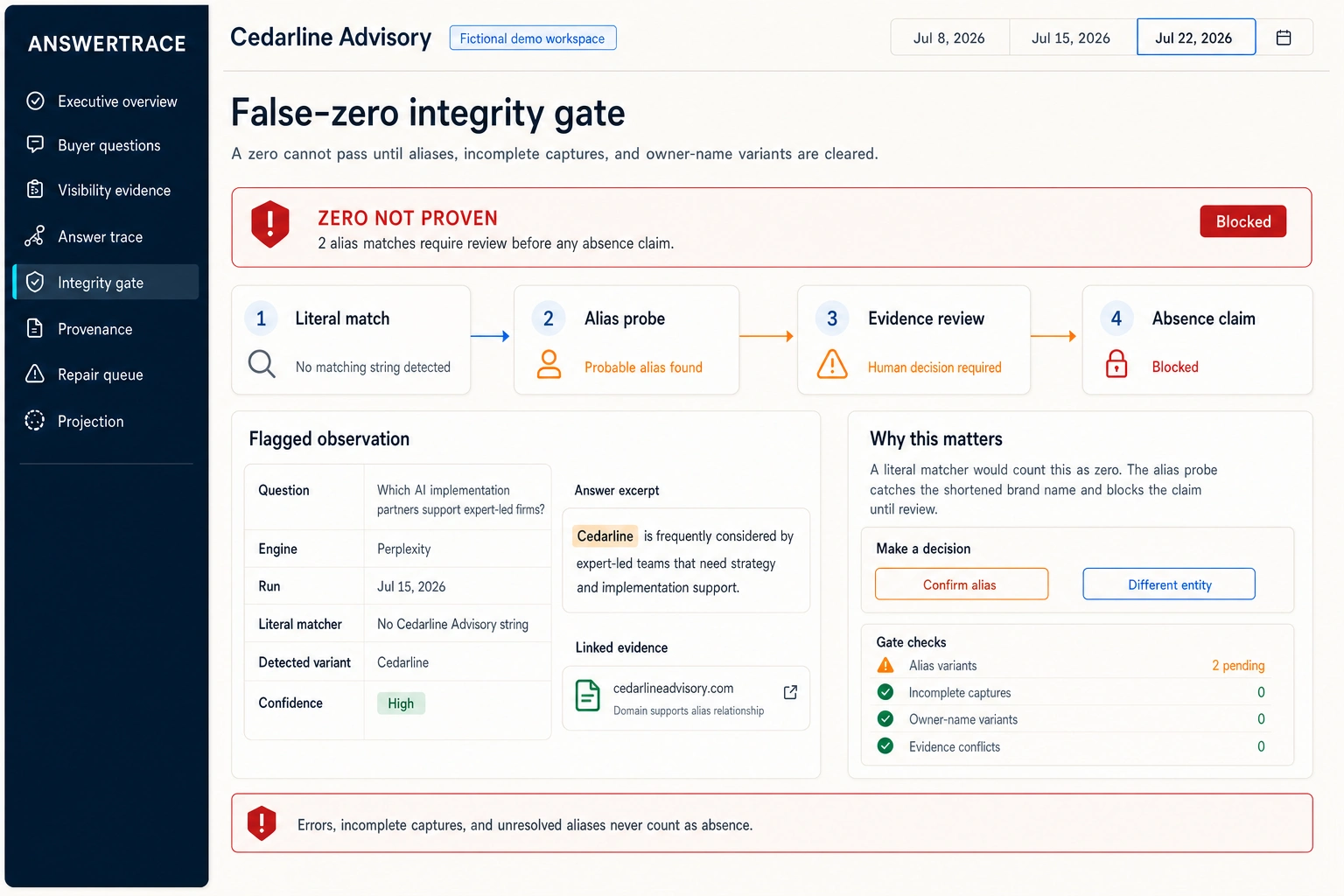Click the red Blocked status button
The width and height of the screenshot is (1344, 896).
[x=1242, y=221]
